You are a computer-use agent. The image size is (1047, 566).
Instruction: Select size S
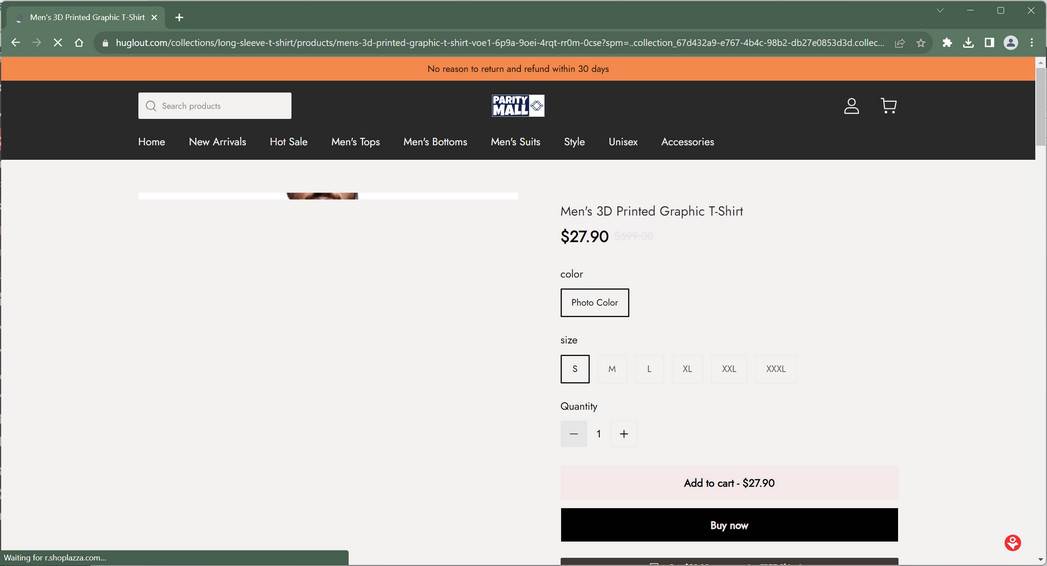click(x=575, y=369)
